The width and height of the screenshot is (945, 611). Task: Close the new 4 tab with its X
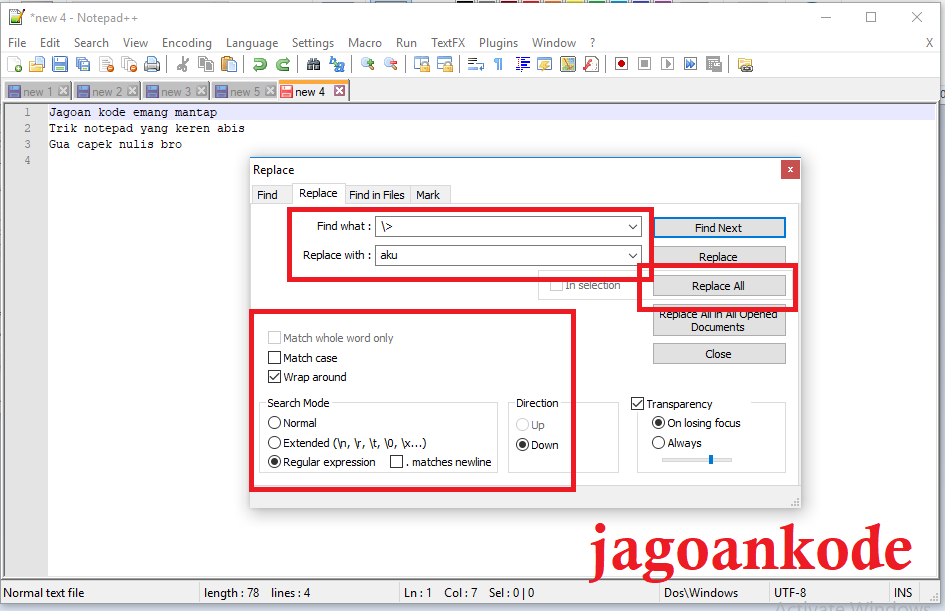coord(340,91)
